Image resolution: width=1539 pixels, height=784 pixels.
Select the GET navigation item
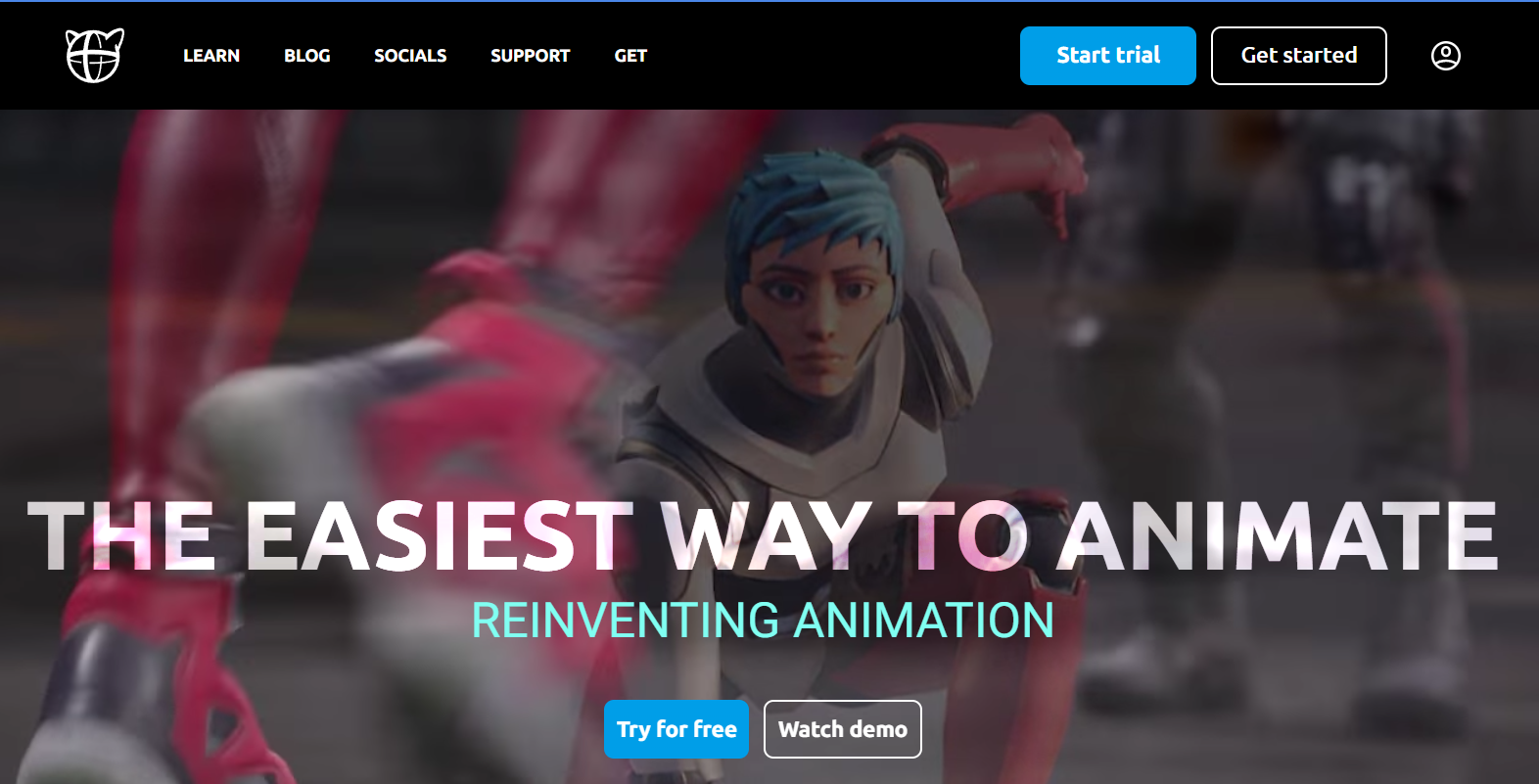coord(630,56)
